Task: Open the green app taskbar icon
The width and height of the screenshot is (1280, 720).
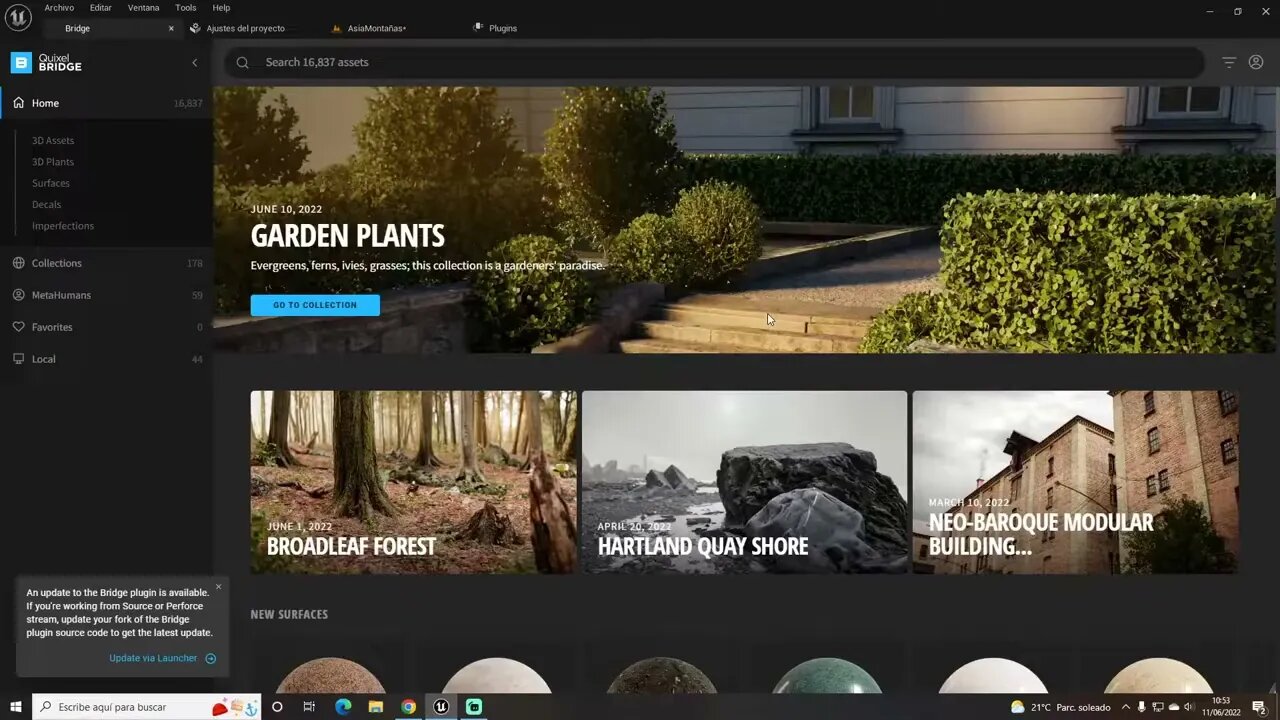Action: tap(474, 707)
